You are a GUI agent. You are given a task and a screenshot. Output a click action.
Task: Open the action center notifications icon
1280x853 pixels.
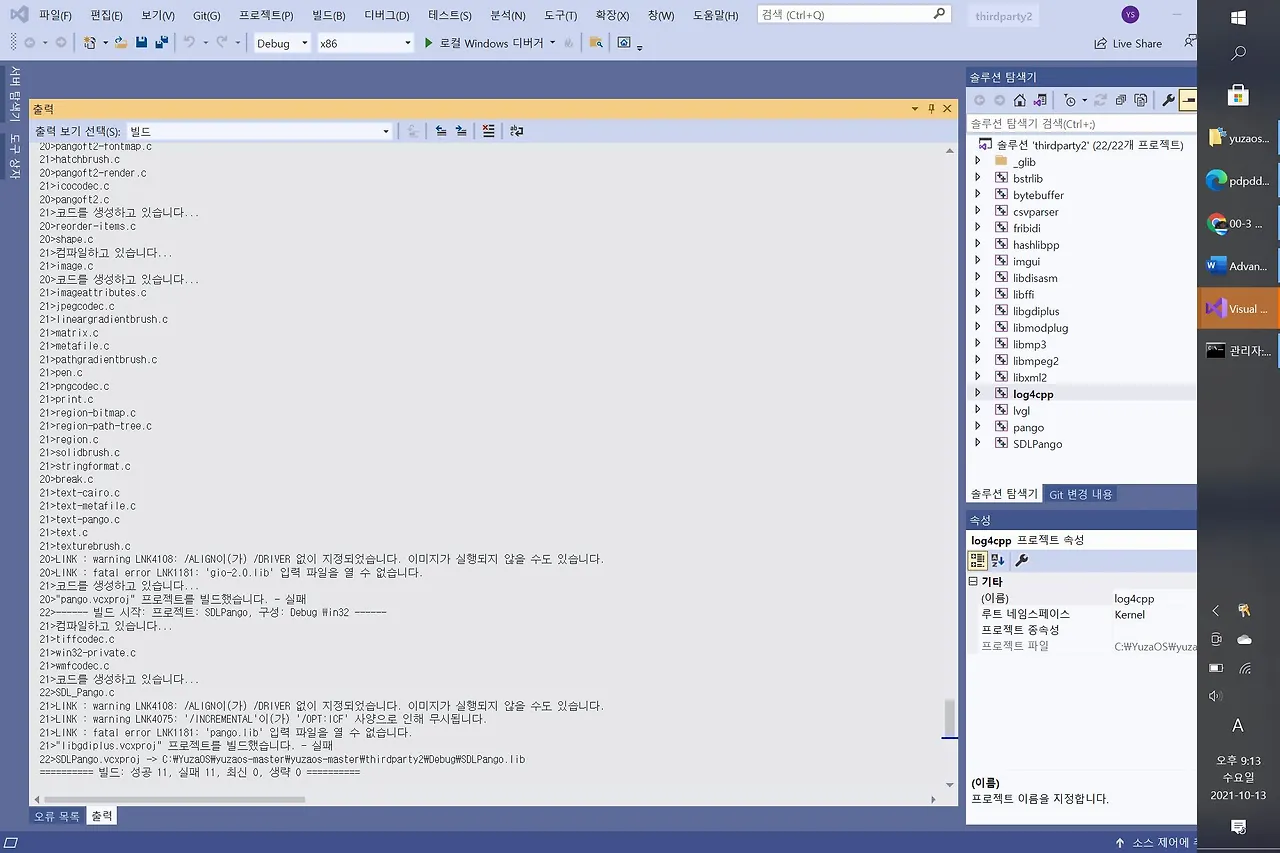pos(1238,826)
